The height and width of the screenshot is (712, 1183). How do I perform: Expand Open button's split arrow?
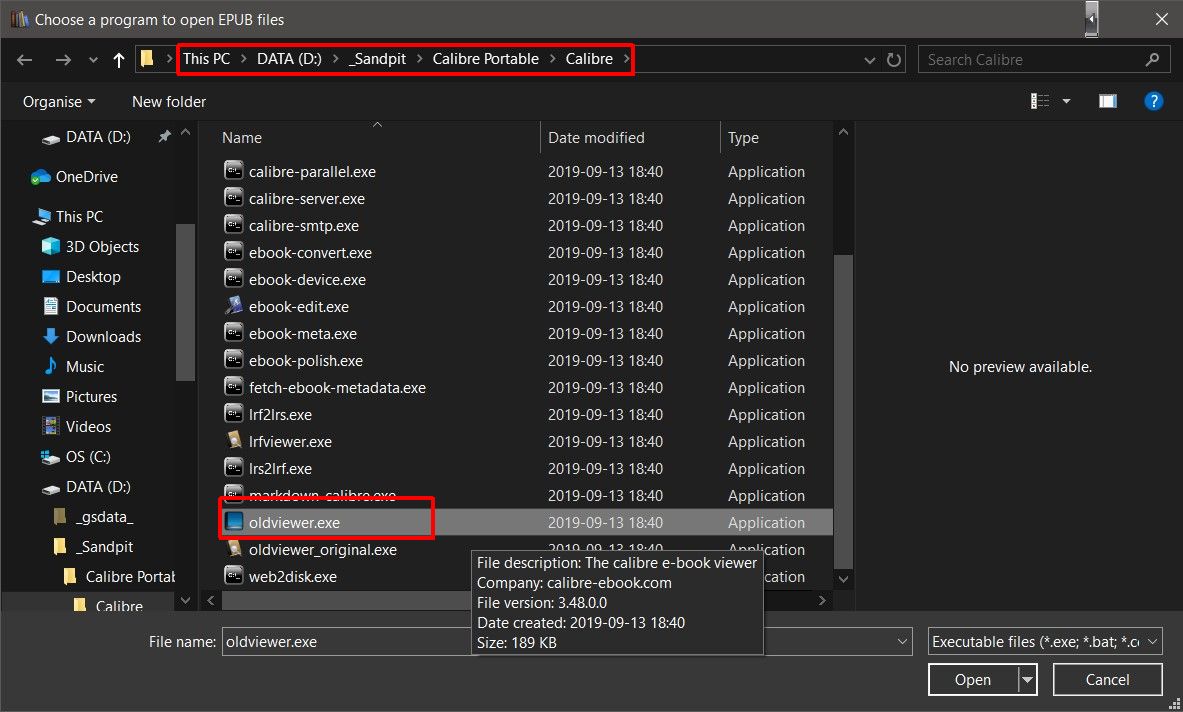(1028, 680)
